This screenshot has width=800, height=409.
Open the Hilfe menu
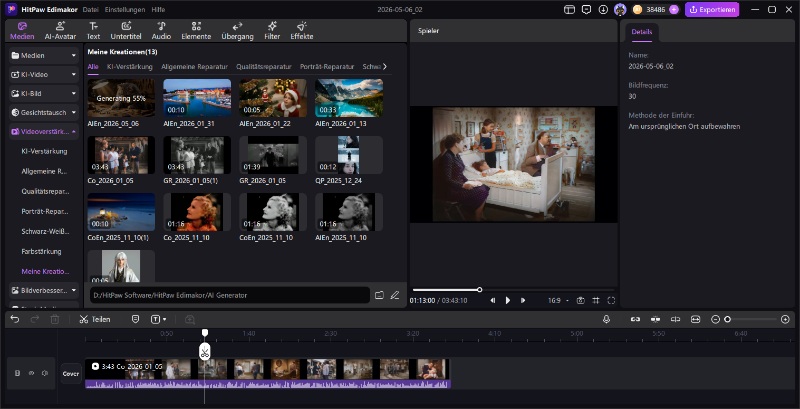point(158,10)
